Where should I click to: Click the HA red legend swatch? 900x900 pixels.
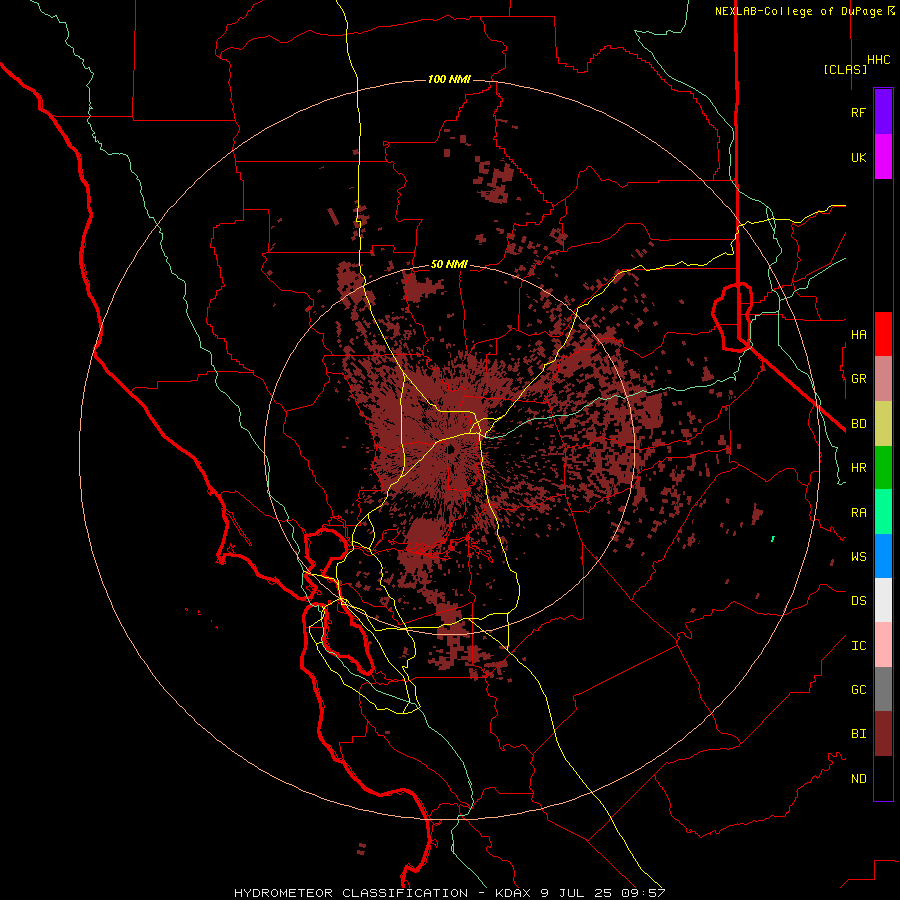click(883, 334)
